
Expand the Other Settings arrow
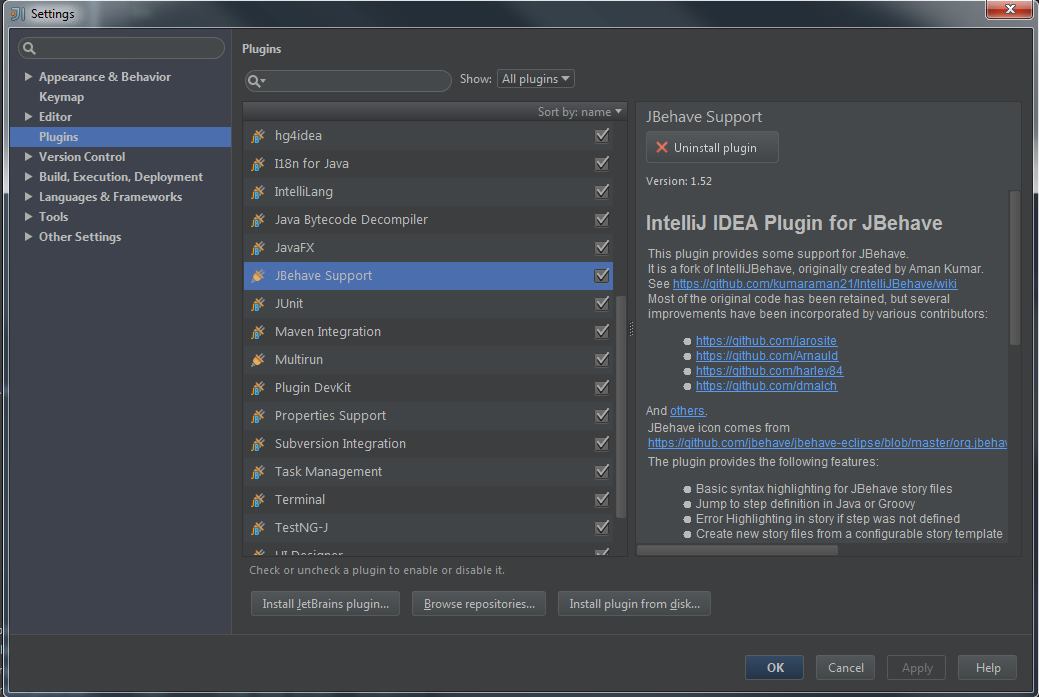coord(28,237)
